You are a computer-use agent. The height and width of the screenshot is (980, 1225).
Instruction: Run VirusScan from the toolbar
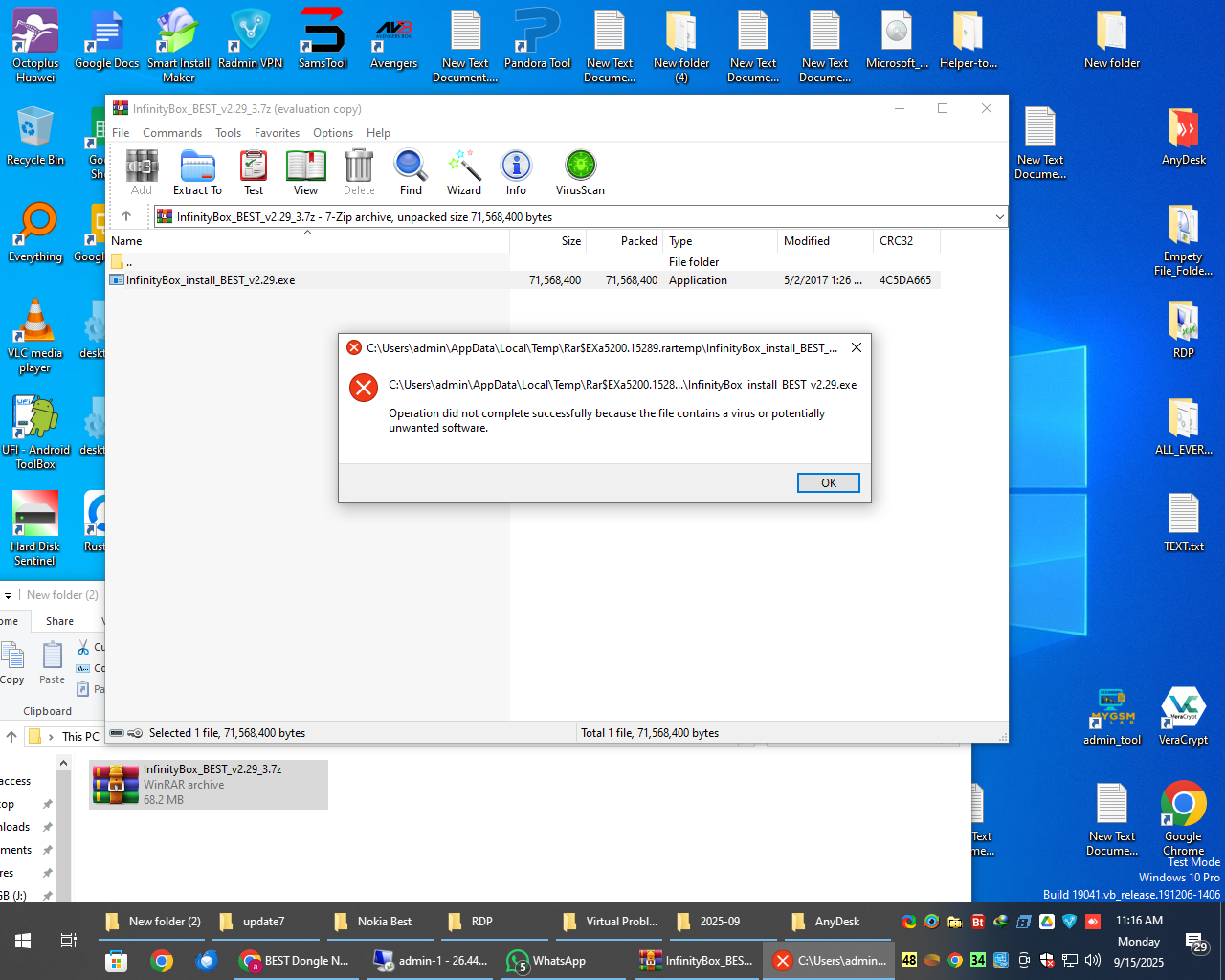click(x=580, y=172)
